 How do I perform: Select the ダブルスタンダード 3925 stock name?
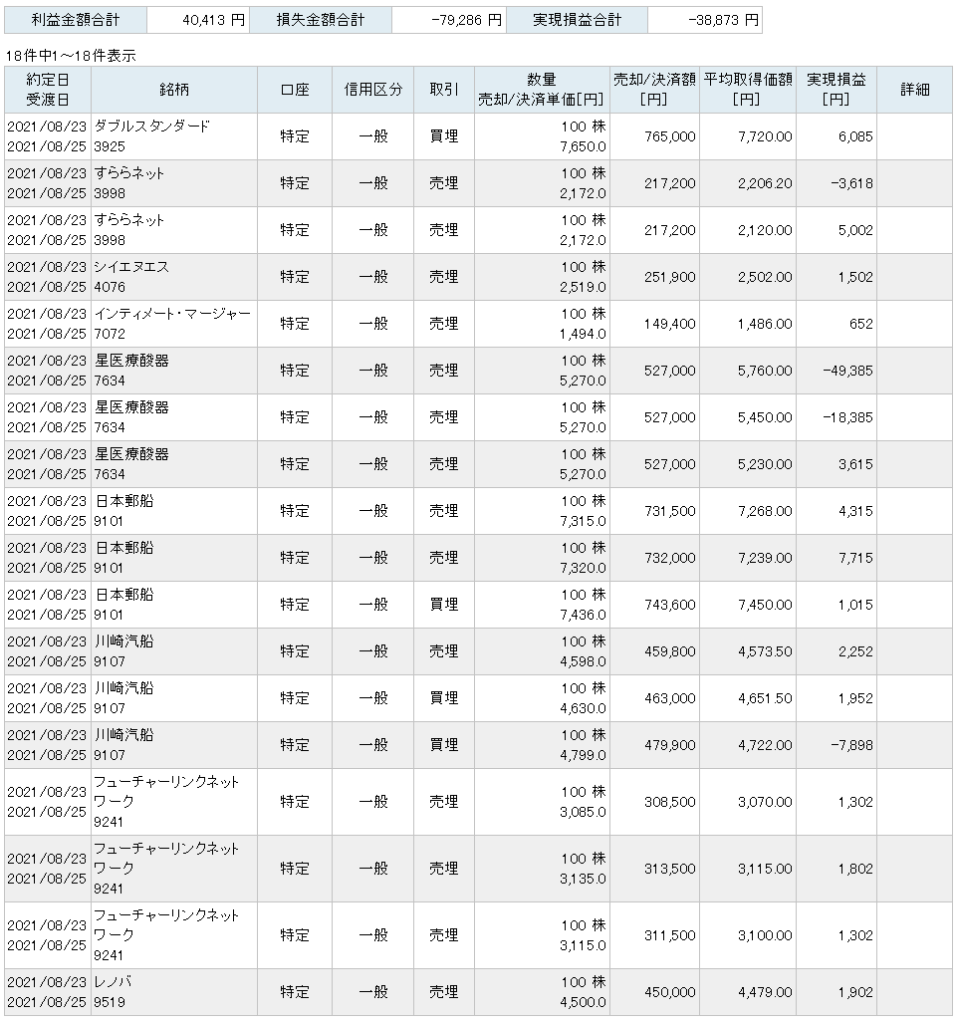click(x=152, y=136)
